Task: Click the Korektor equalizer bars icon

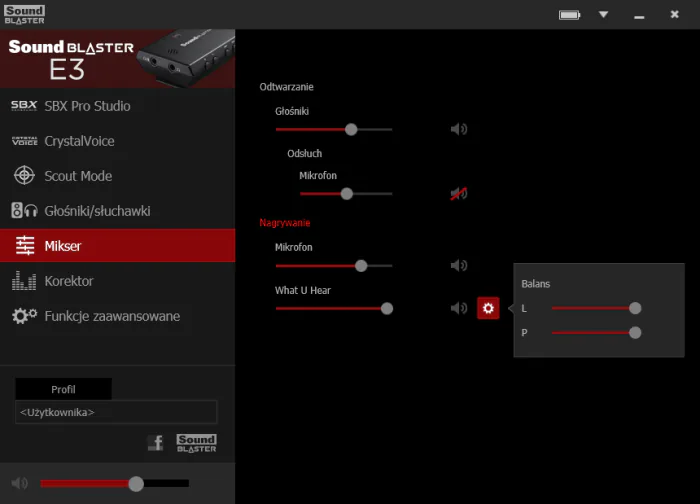Action: tap(24, 281)
